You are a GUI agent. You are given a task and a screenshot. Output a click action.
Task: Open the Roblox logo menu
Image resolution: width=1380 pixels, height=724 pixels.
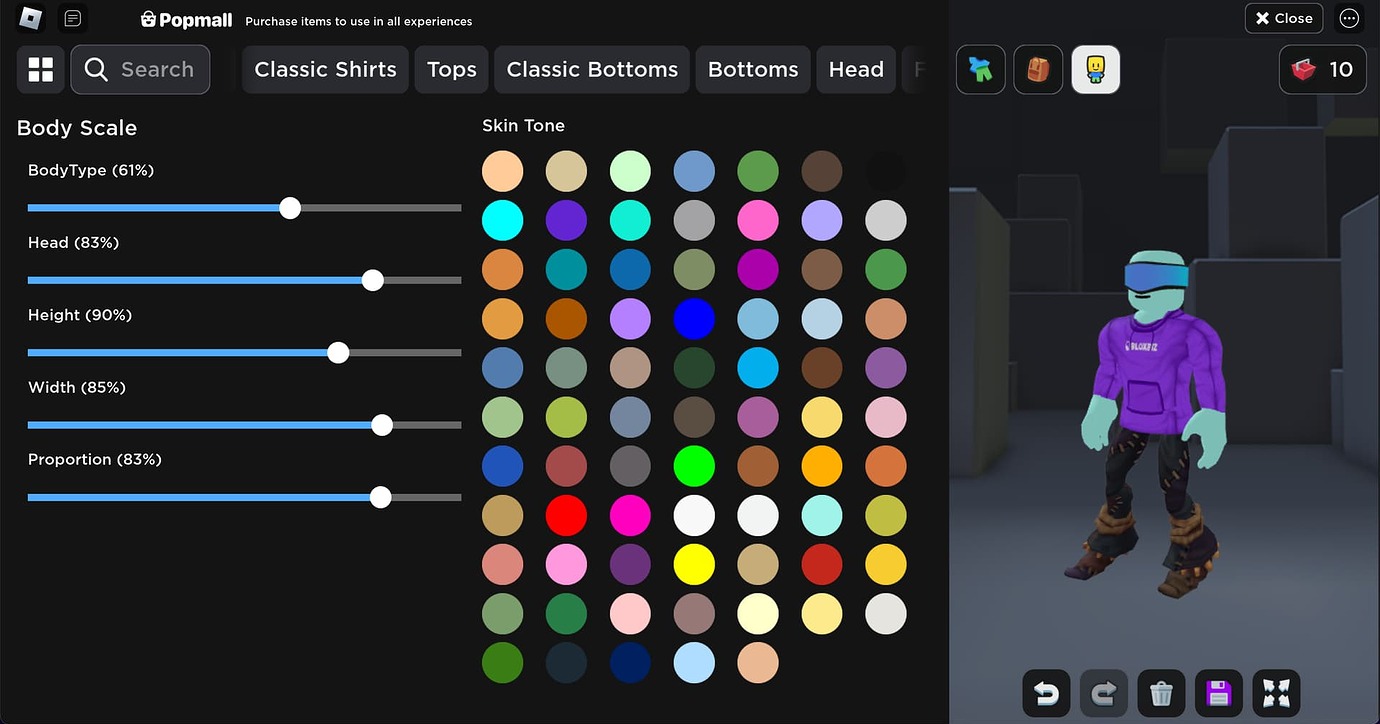coord(31,18)
